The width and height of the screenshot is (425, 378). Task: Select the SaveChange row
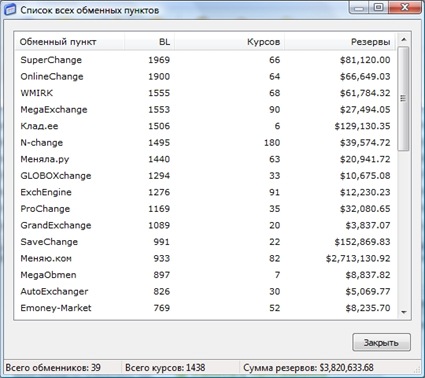[205, 242]
